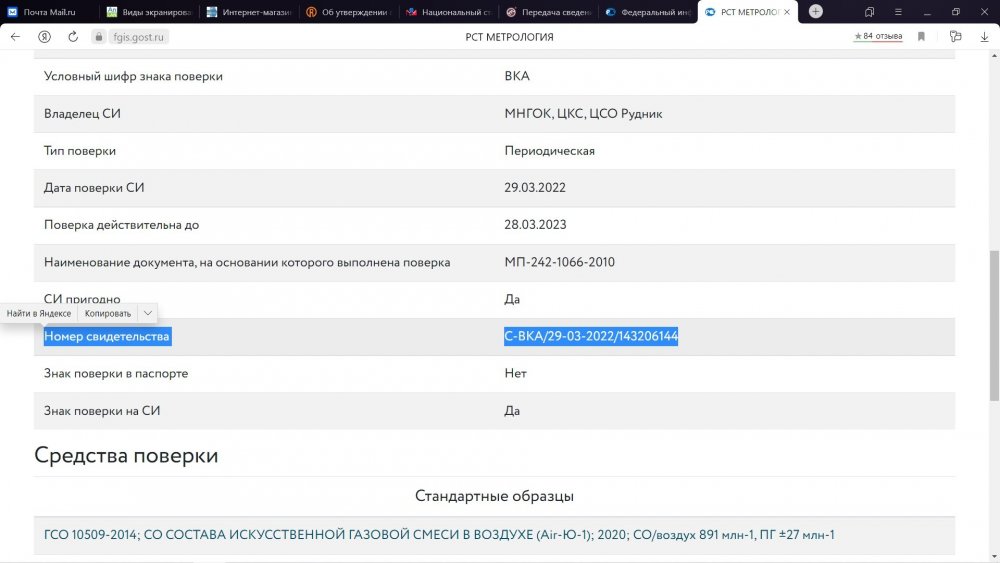The image size is (1000, 563).
Task: Open a new browser tab
Action: pyautogui.click(x=816, y=11)
